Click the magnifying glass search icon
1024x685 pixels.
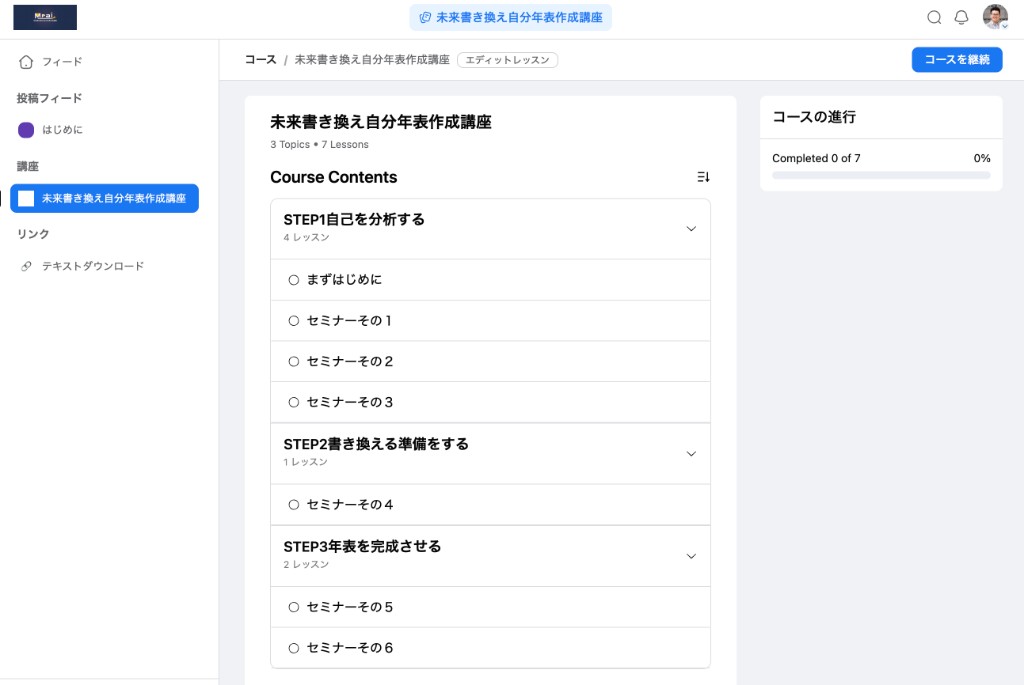coord(934,17)
